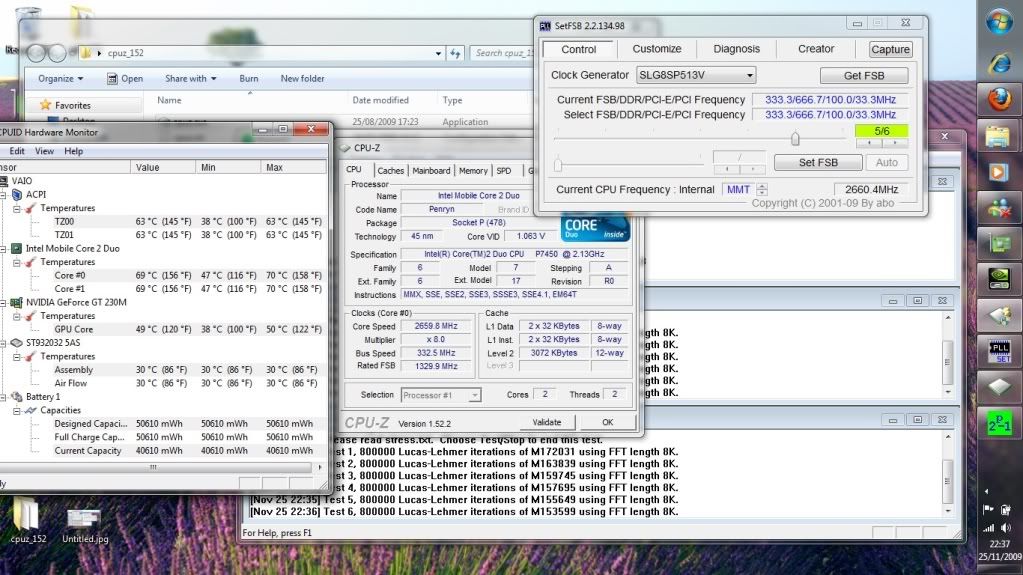Go back in Explorer window

(x=37, y=53)
